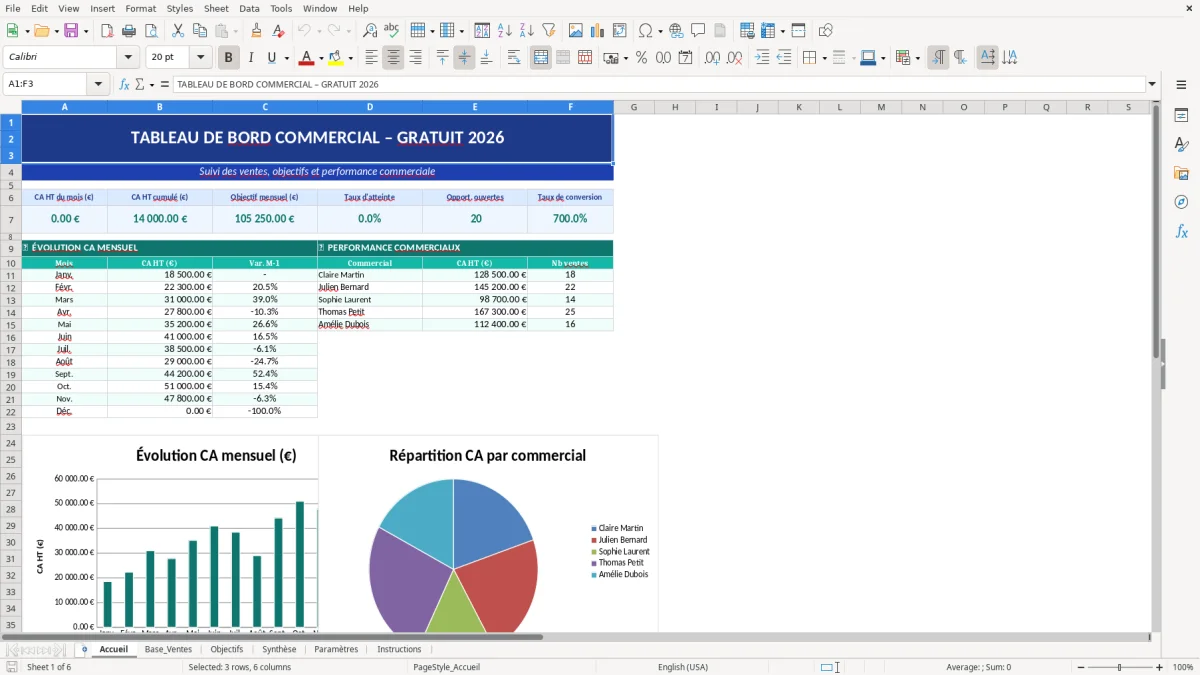
Task: Open the Sheet menu
Action: tap(216, 8)
